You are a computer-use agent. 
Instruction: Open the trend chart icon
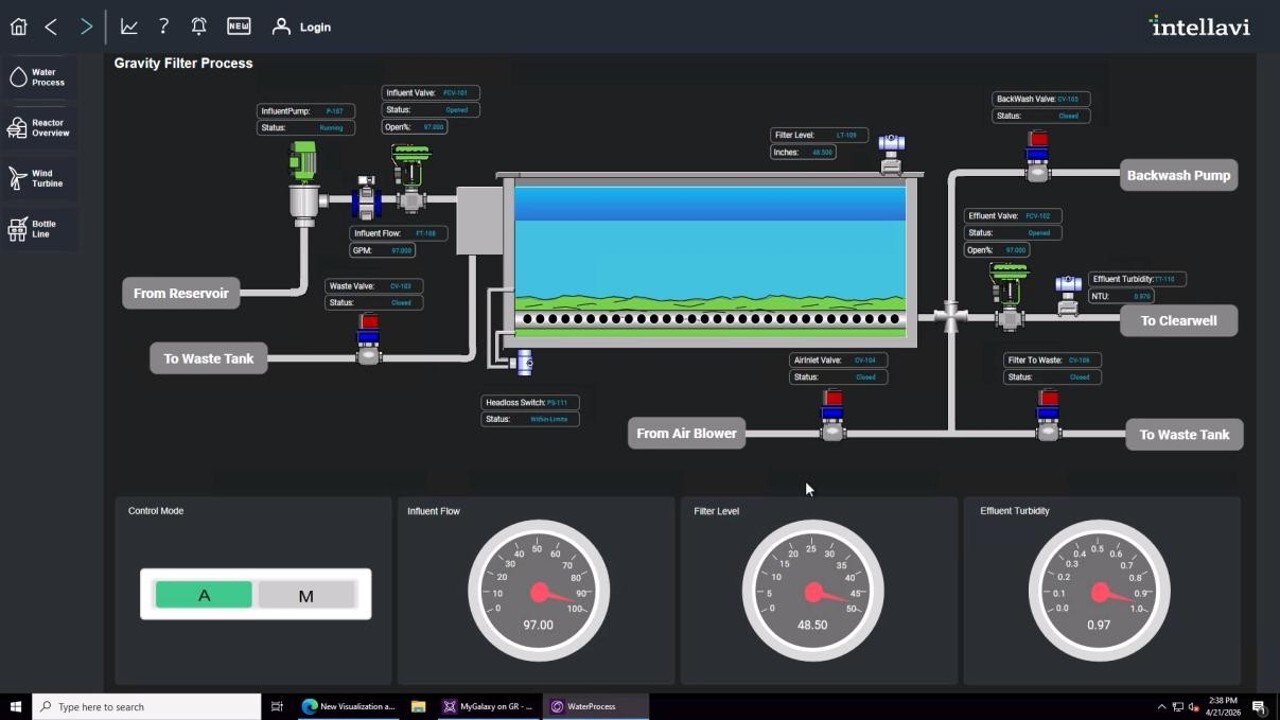(129, 27)
